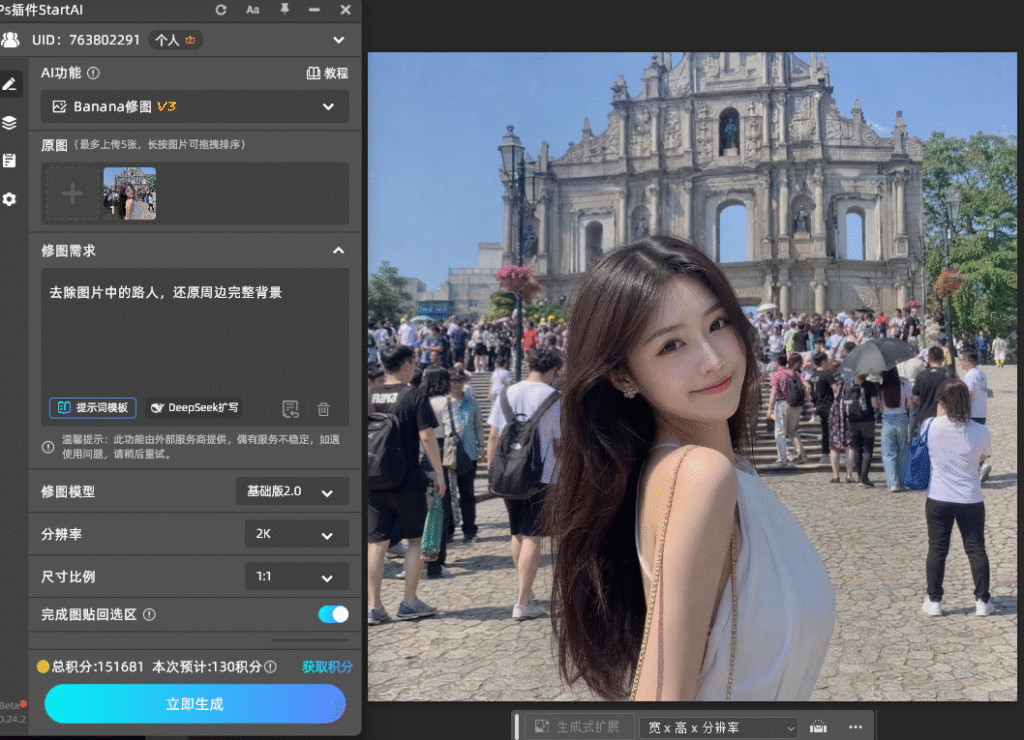Select the uploaded original image thumbnail

[x=129, y=193]
